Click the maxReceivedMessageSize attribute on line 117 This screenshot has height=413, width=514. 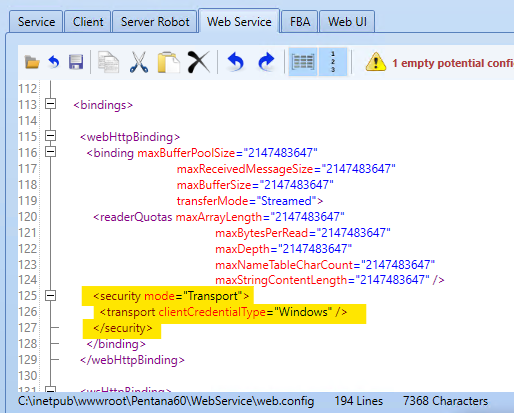tap(286, 169)
